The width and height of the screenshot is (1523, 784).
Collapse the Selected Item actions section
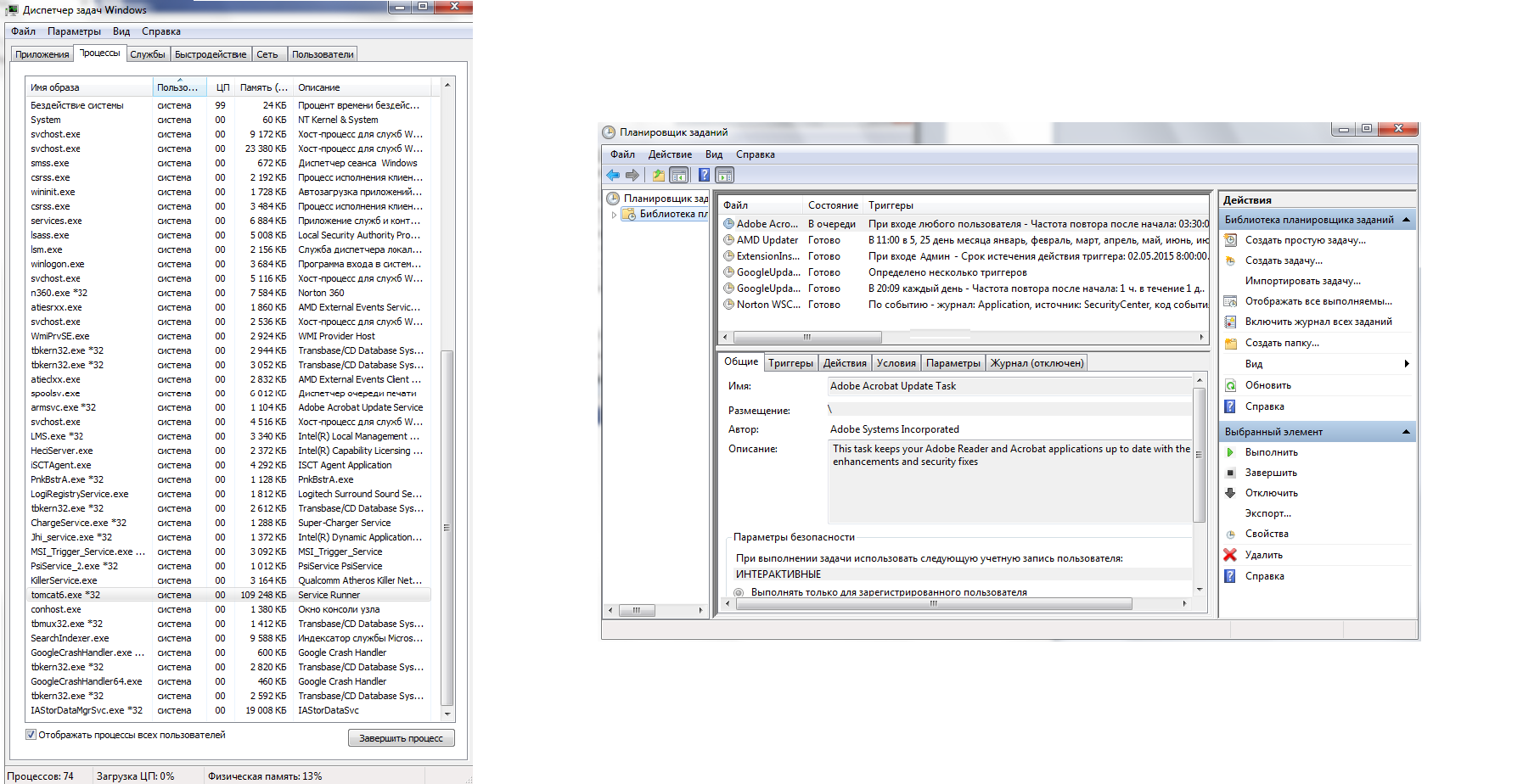tap(1406, 432)
